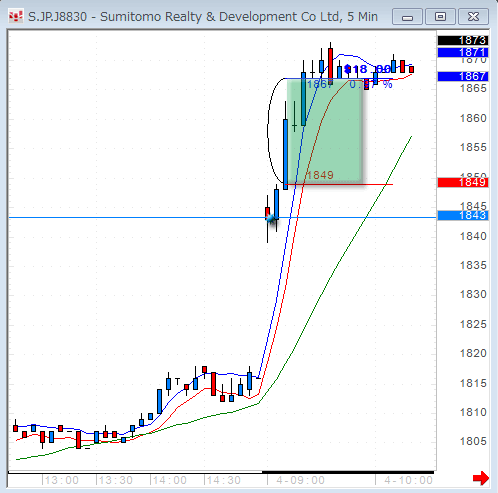Click the 1825 price axis label
This screenshot has height=493, width=498.
coord(473,324)
